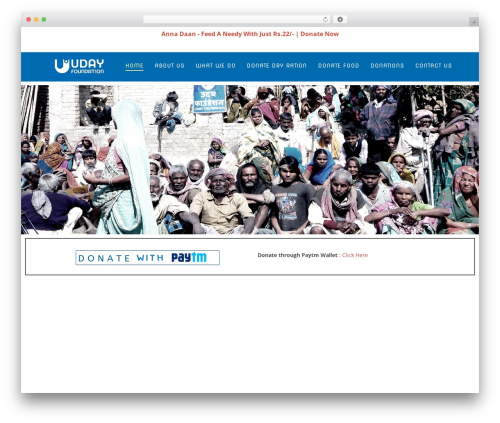Open the About Us page
Screen dimensions: 500x423
coord(169,66)
